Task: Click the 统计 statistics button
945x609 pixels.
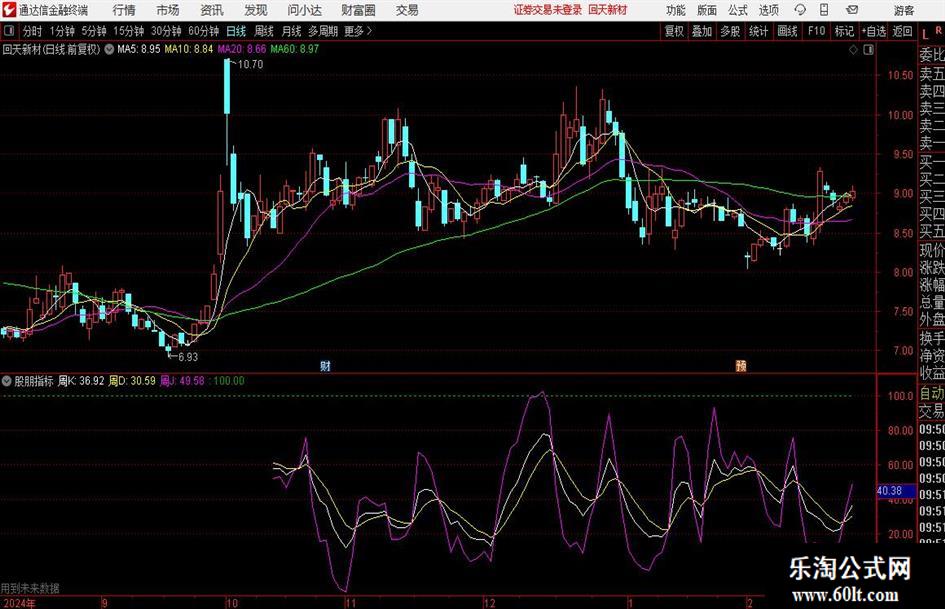Action: [x=758, y=31]
